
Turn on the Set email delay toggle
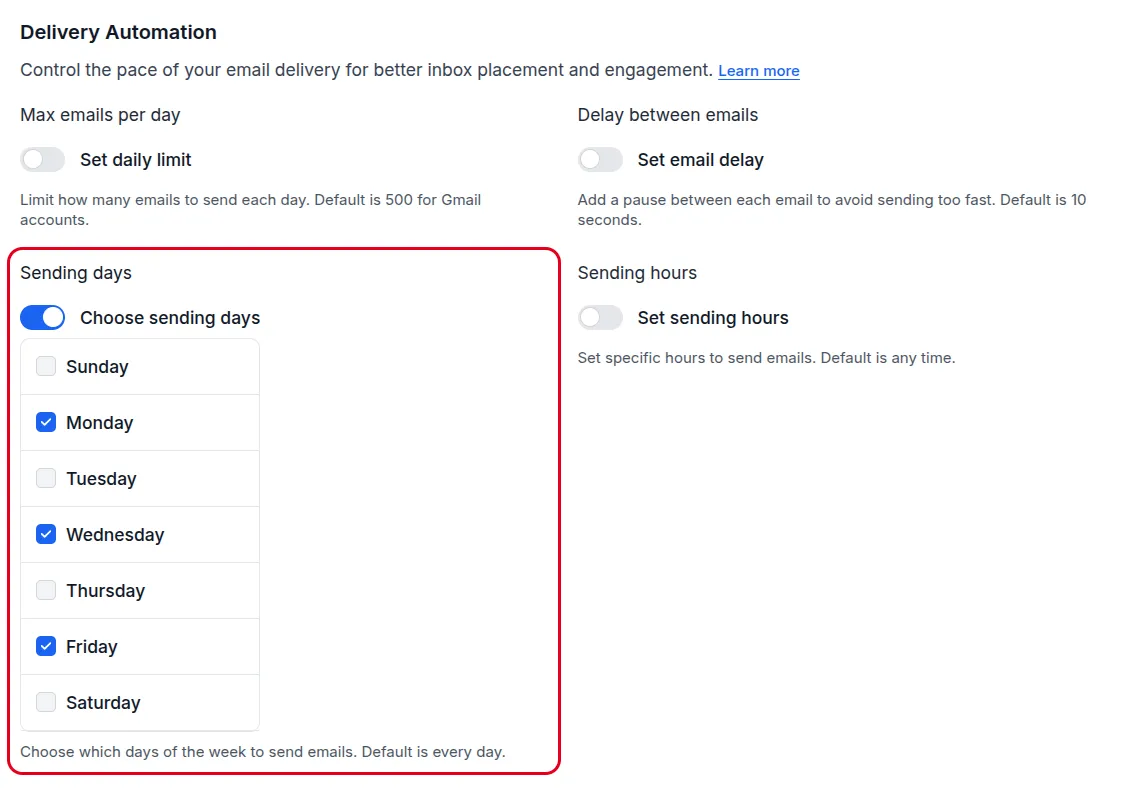coord(601,159)
